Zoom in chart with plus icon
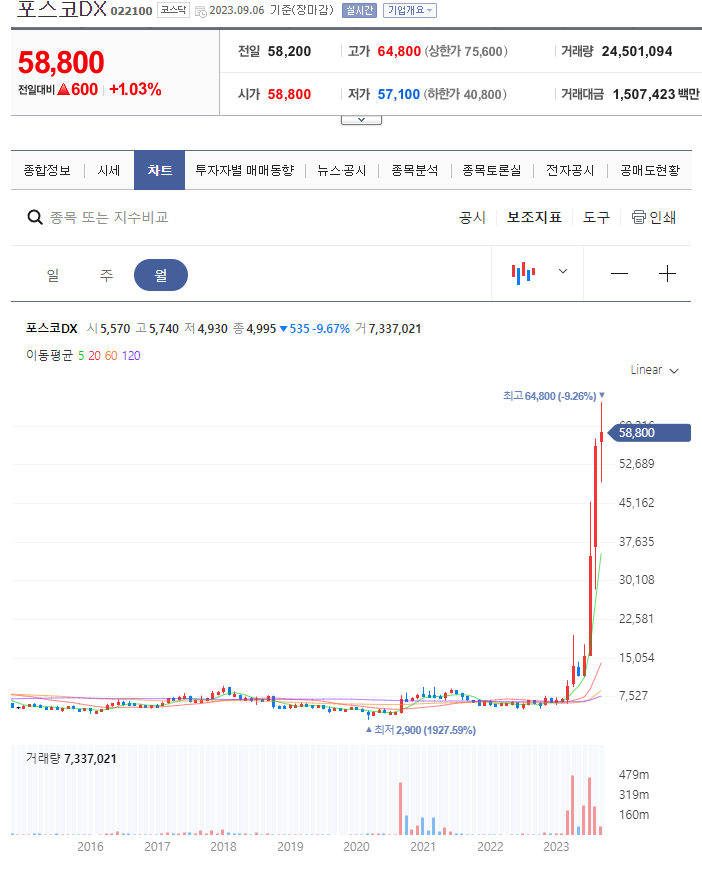 coord(667,274)
